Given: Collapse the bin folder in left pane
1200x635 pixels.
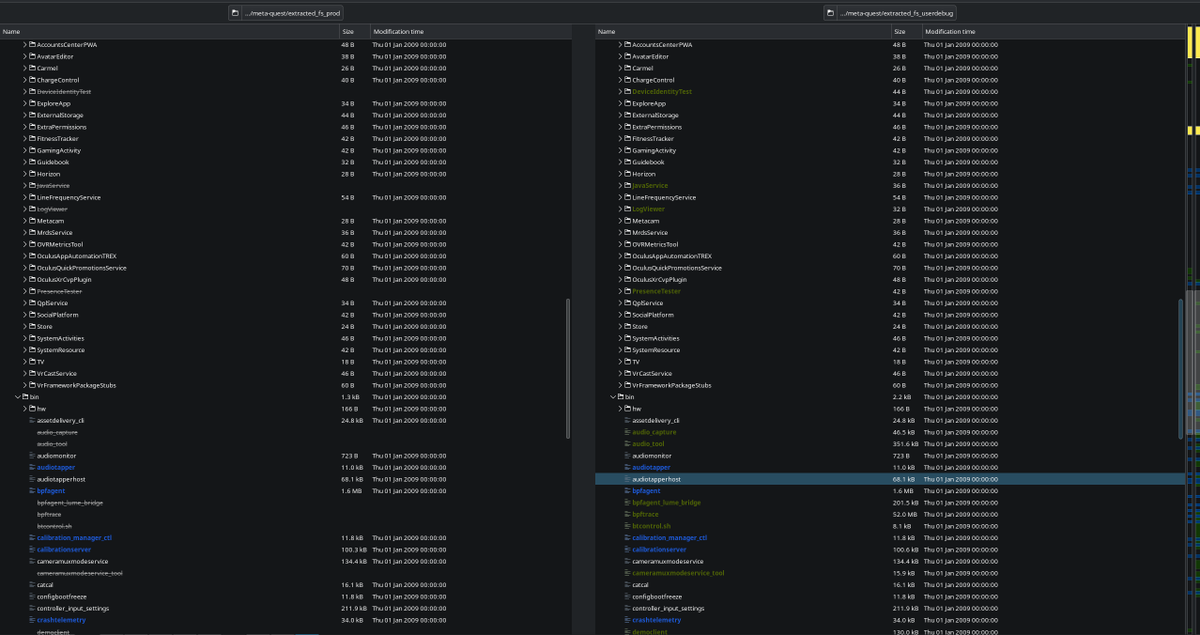Looking at the screenshot, I should point(18,397).
